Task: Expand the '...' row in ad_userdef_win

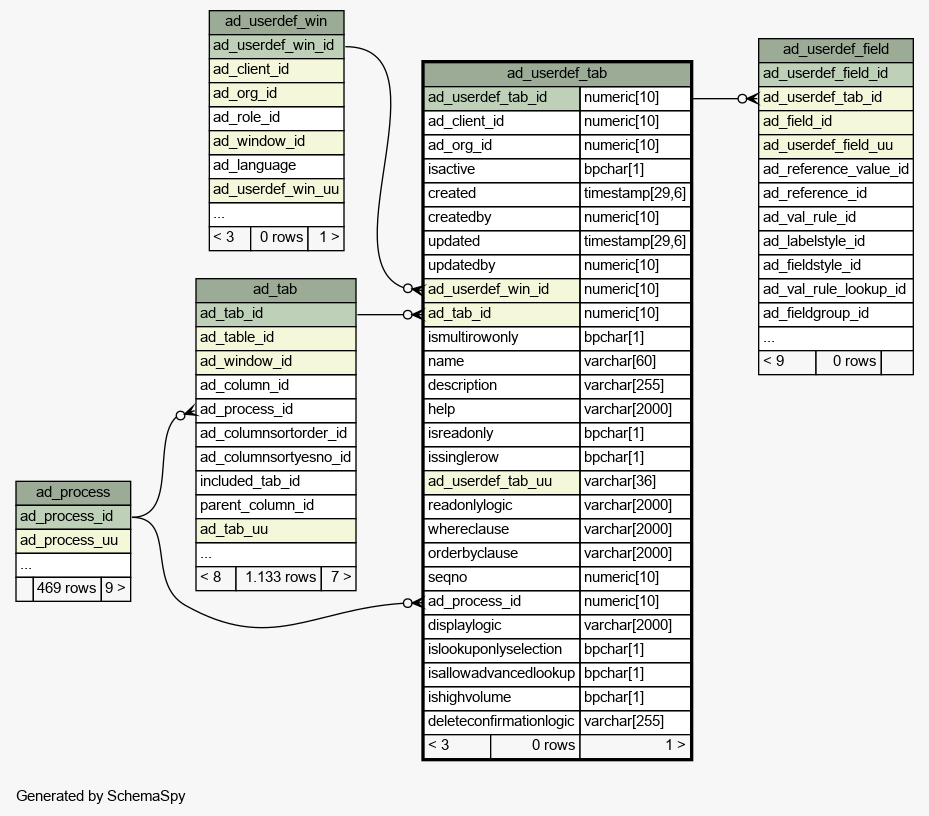Action: point(276,214)
